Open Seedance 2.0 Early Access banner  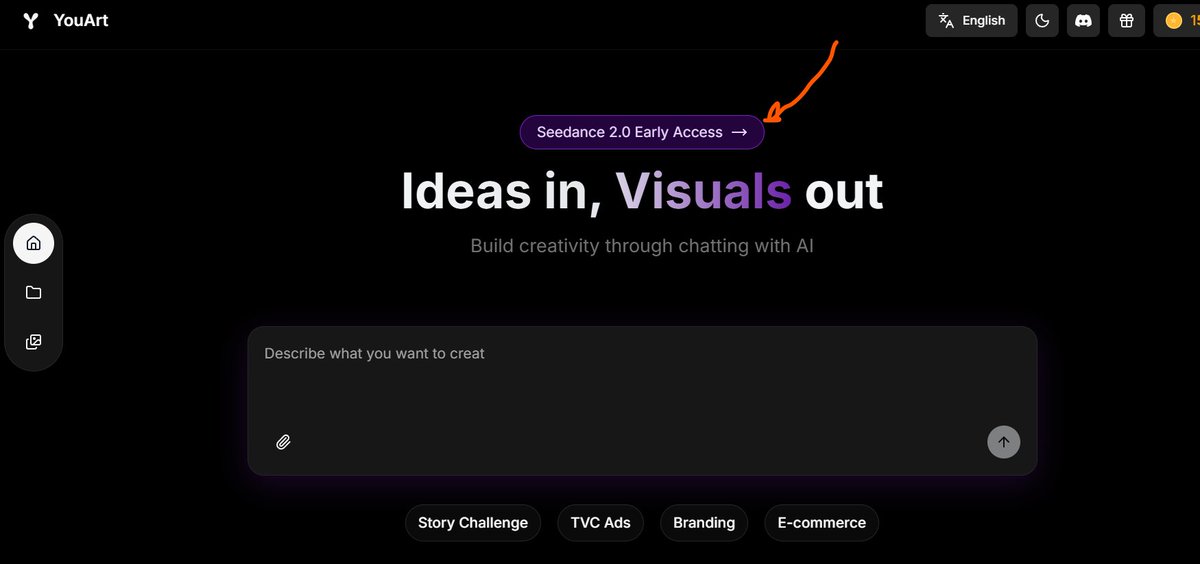pyautogui.click(x=642, y=132)
